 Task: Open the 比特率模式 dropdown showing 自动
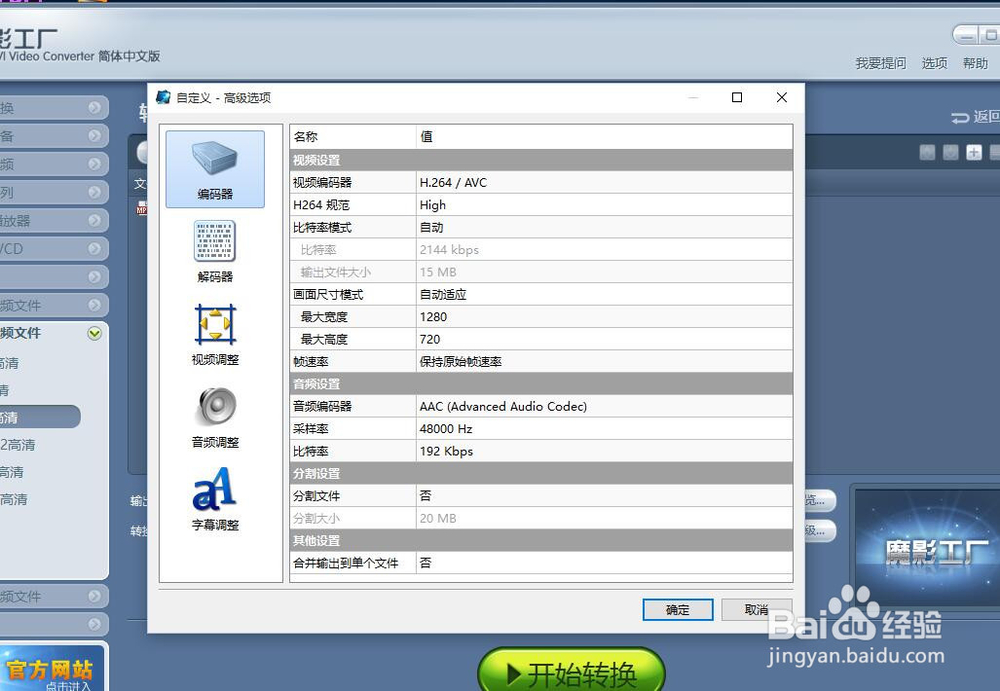pyautogui.click(x=500, y=227)
